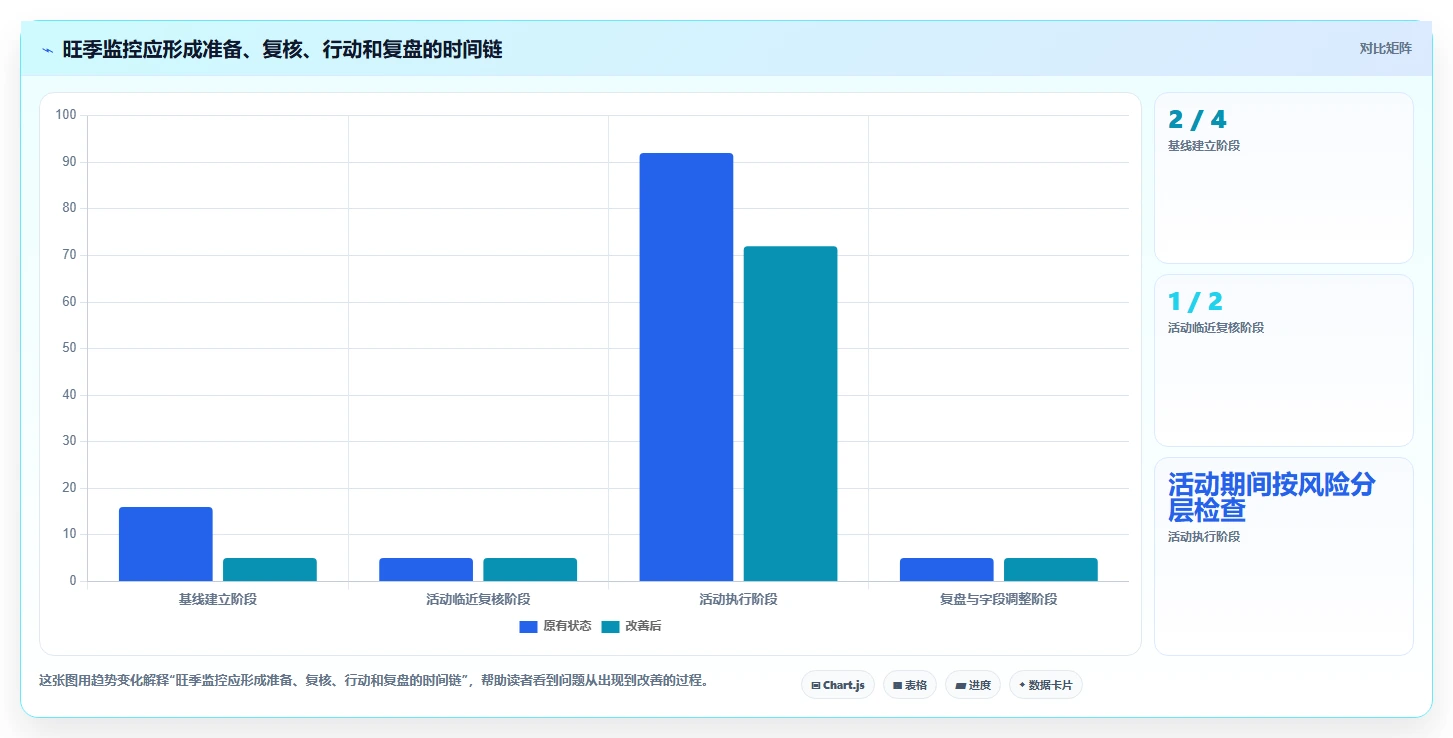Click the teal 活动执行阶段 bar at 72

tap(790, 414)
